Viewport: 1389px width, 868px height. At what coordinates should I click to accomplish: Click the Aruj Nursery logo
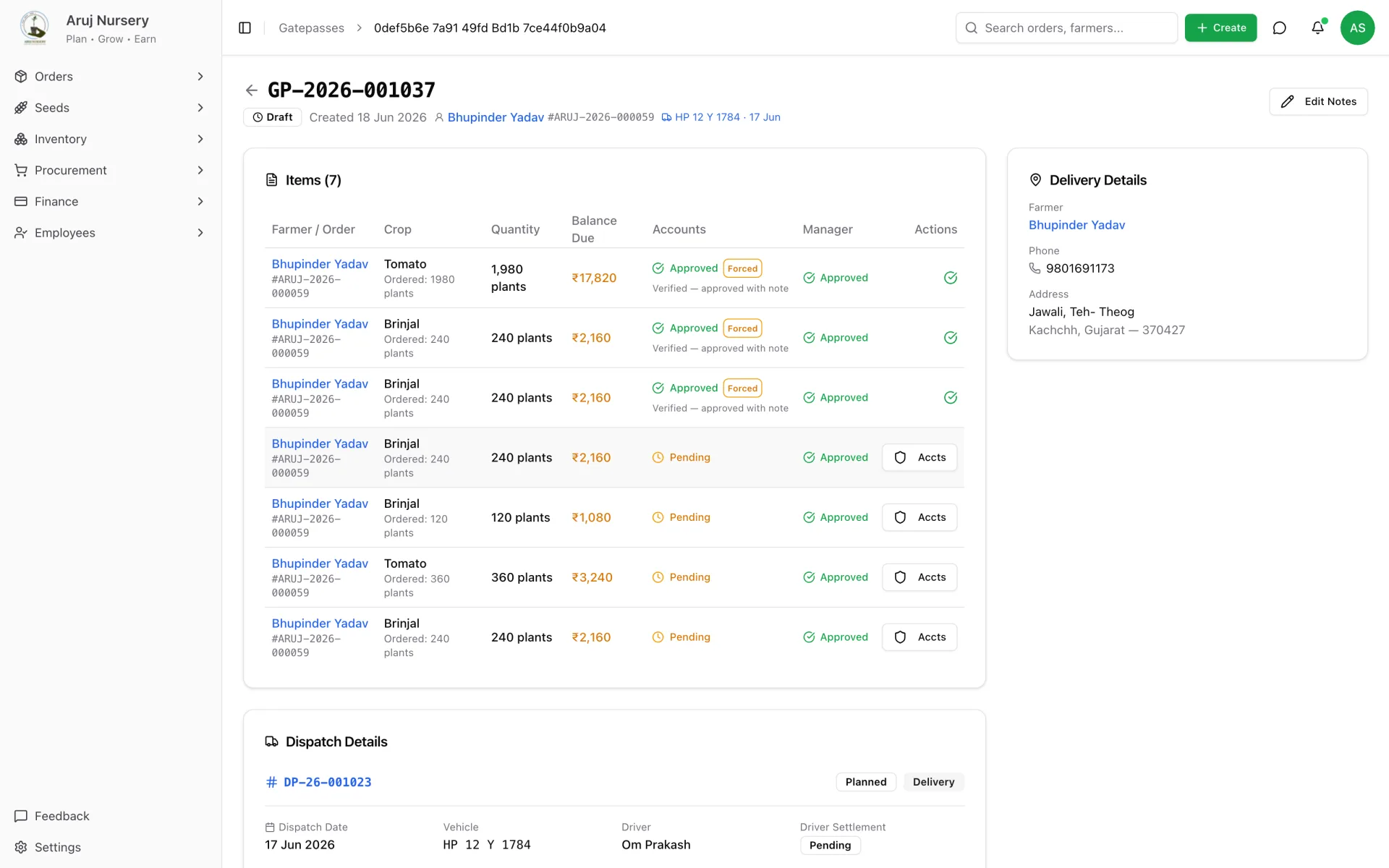pyautogui.click(x=34, y=27)
